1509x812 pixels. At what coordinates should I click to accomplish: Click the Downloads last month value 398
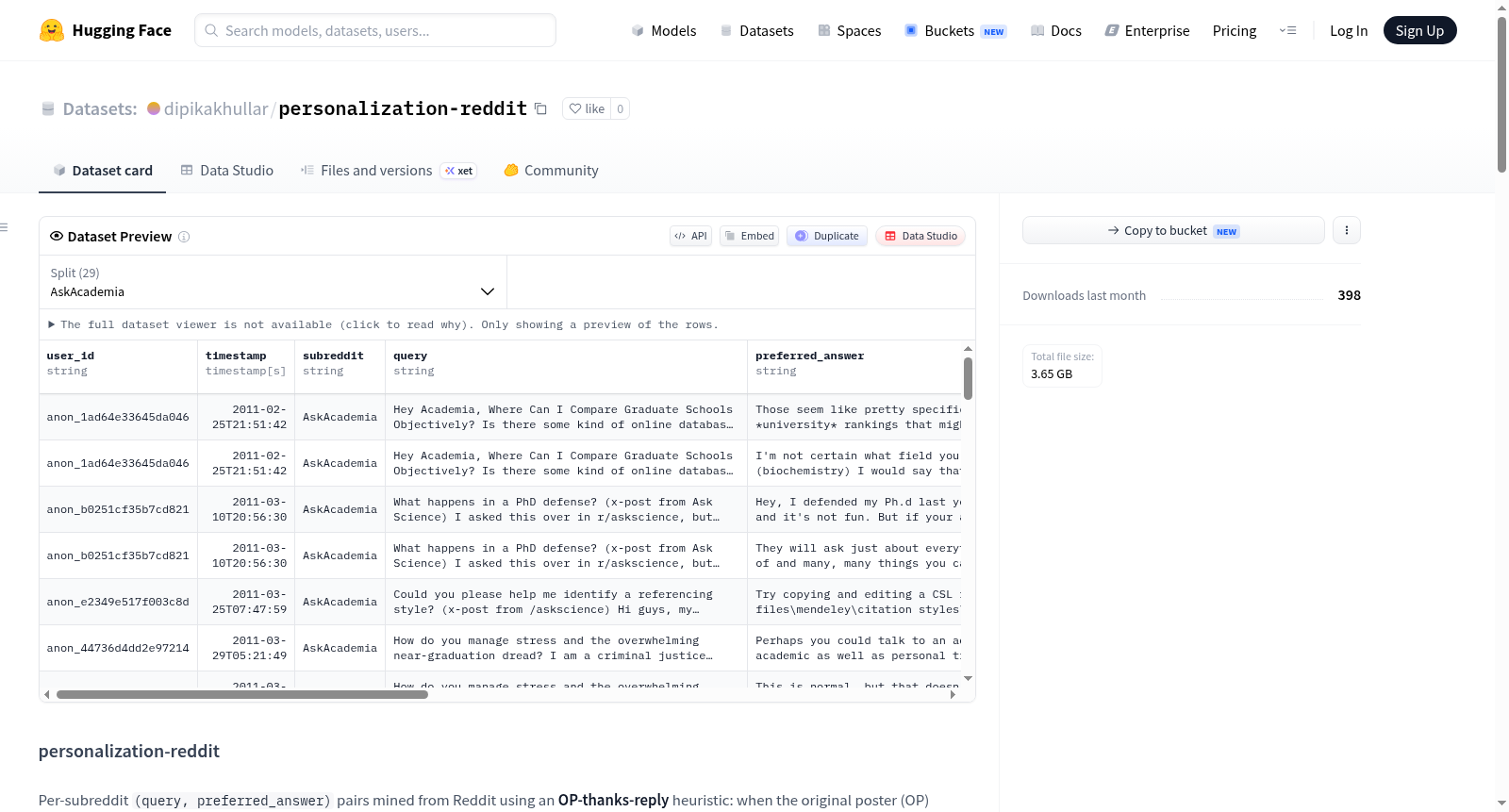[1349, 295]
